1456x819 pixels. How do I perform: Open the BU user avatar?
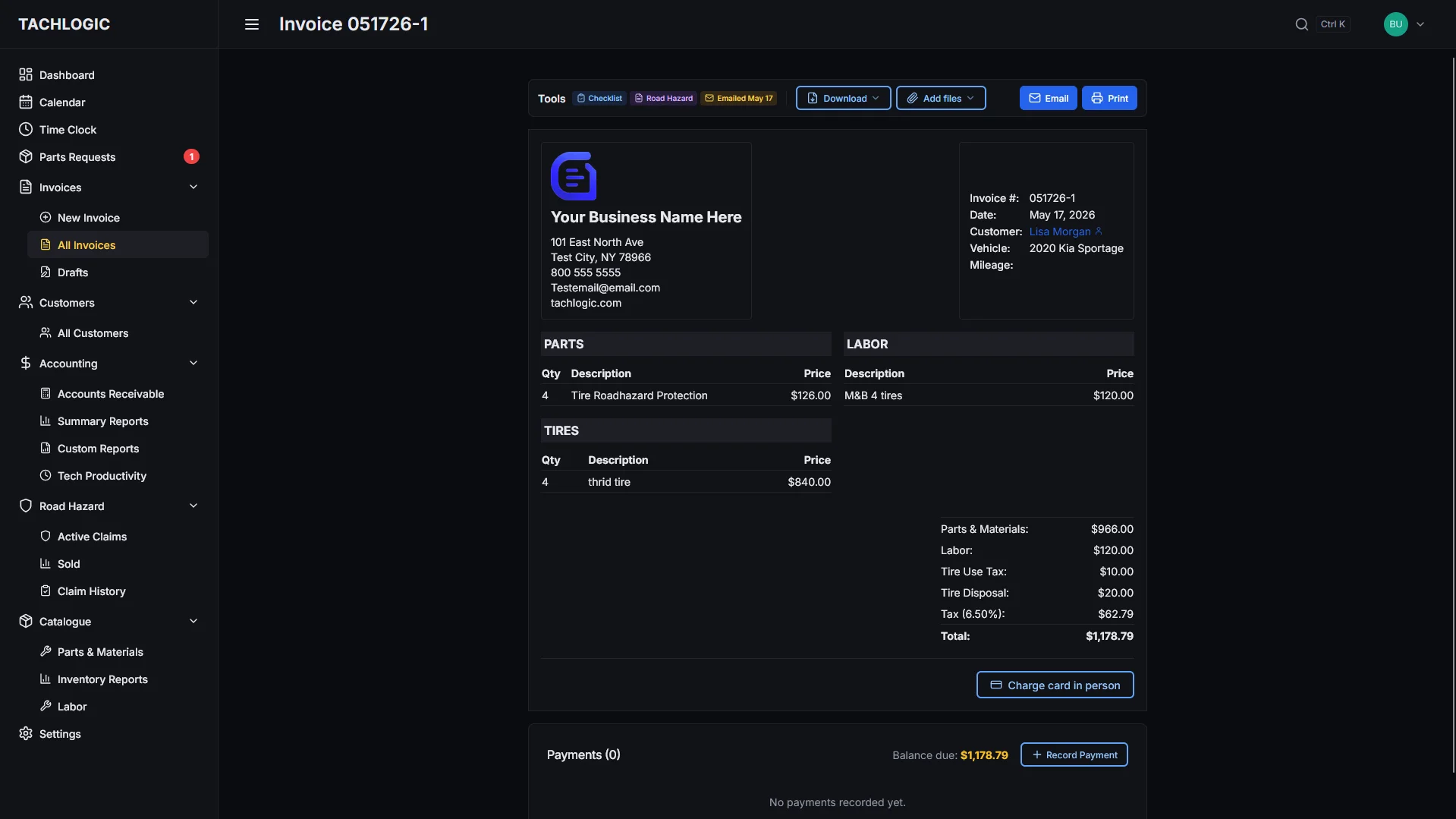(1395, 24)
